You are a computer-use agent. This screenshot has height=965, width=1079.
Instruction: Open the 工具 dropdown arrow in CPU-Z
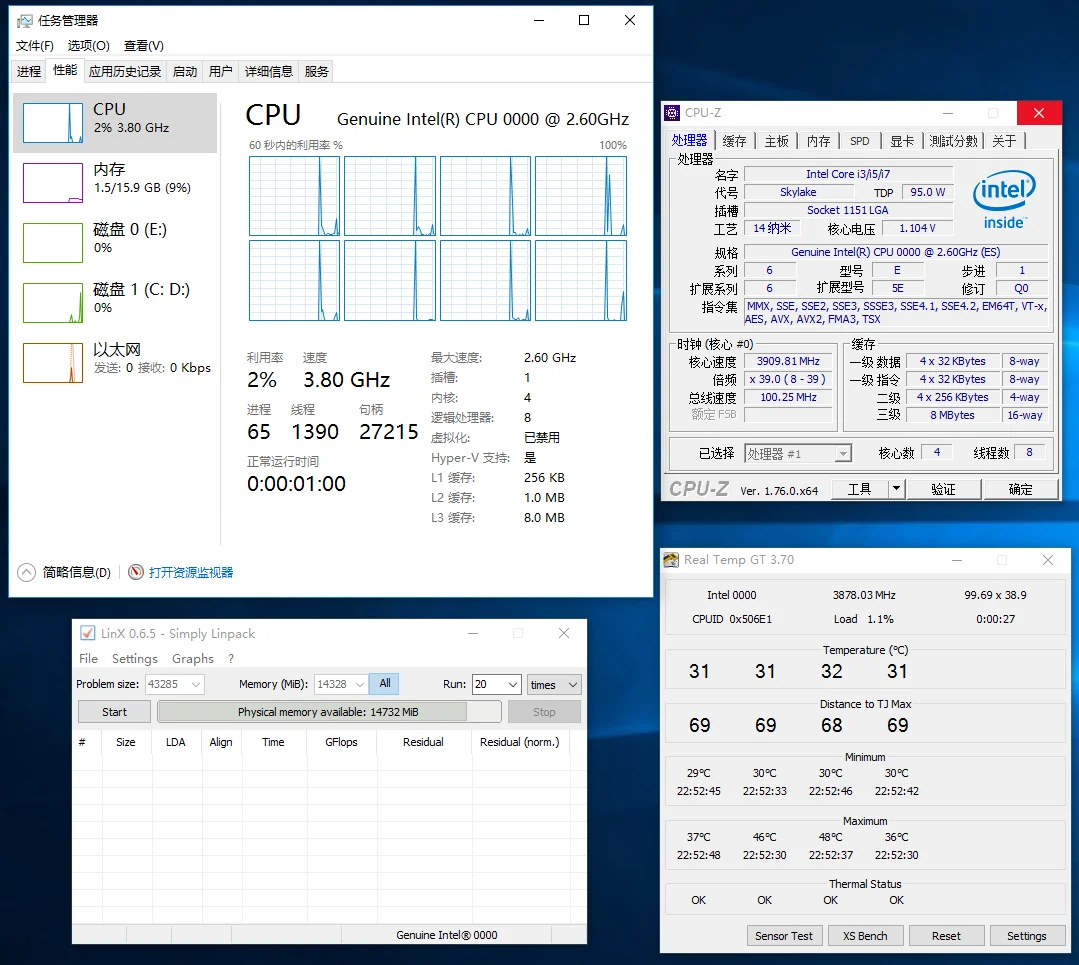click(896, 489)
